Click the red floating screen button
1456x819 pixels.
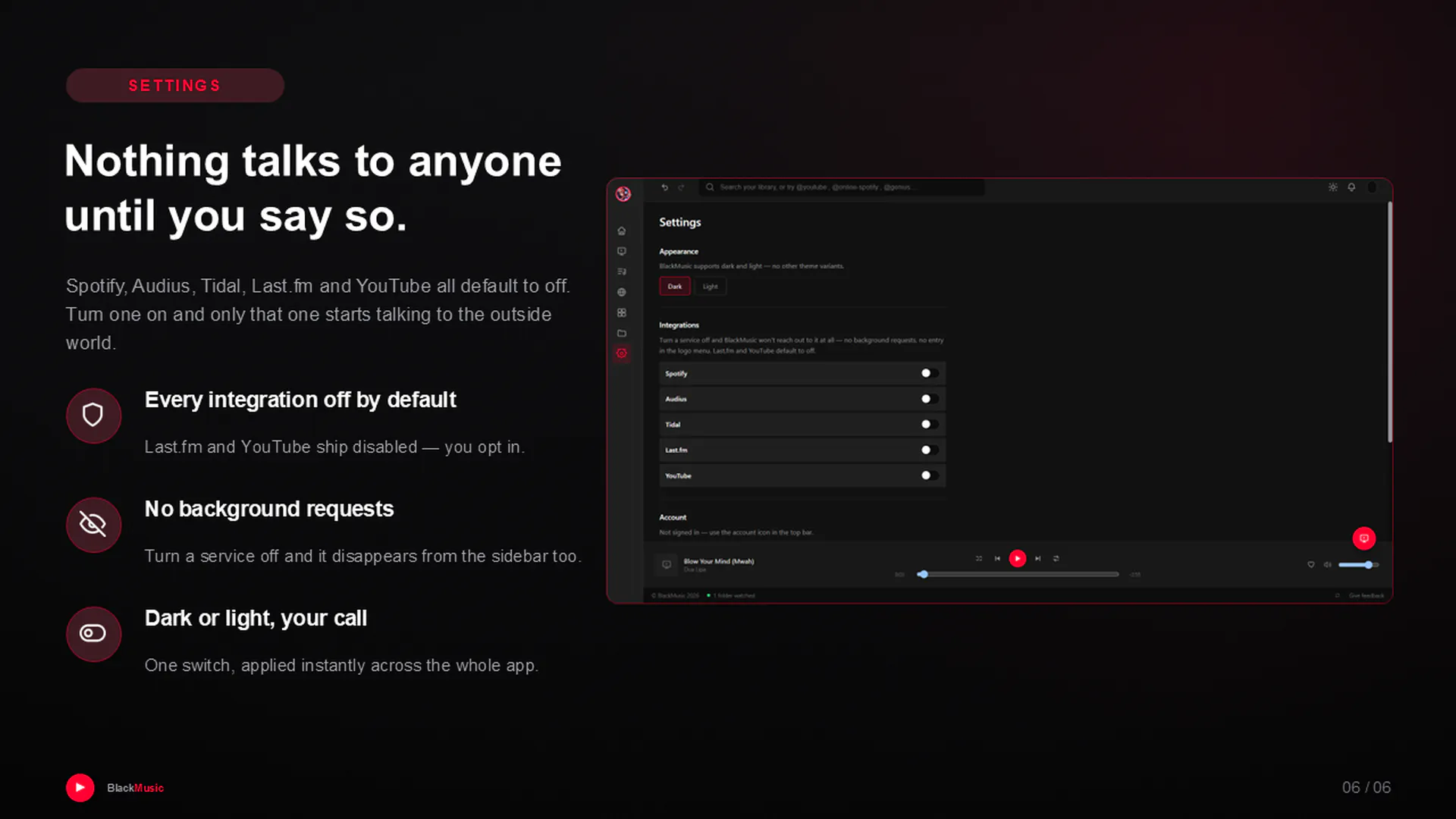point(1364,538)
